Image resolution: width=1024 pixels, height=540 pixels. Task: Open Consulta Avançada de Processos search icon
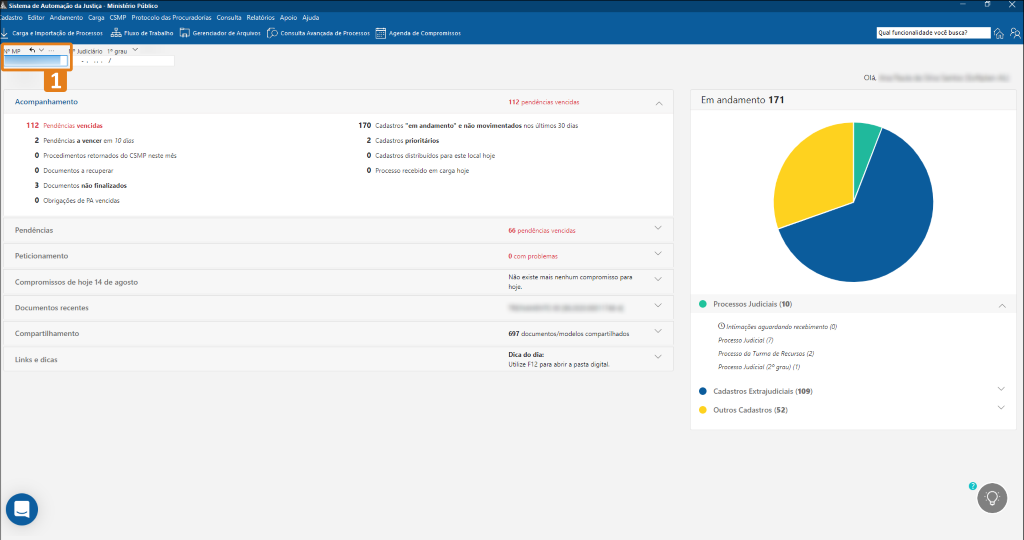(x=273, y=33)
